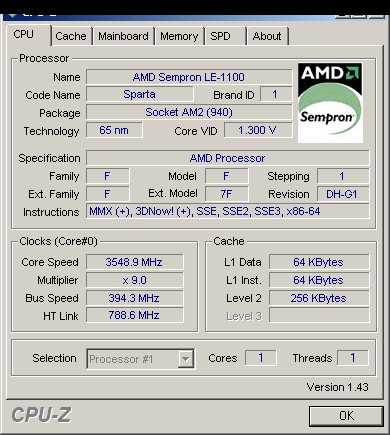Open the Processor #1 selection dropdown
The image size is (390, 435).
click(140, 359)
